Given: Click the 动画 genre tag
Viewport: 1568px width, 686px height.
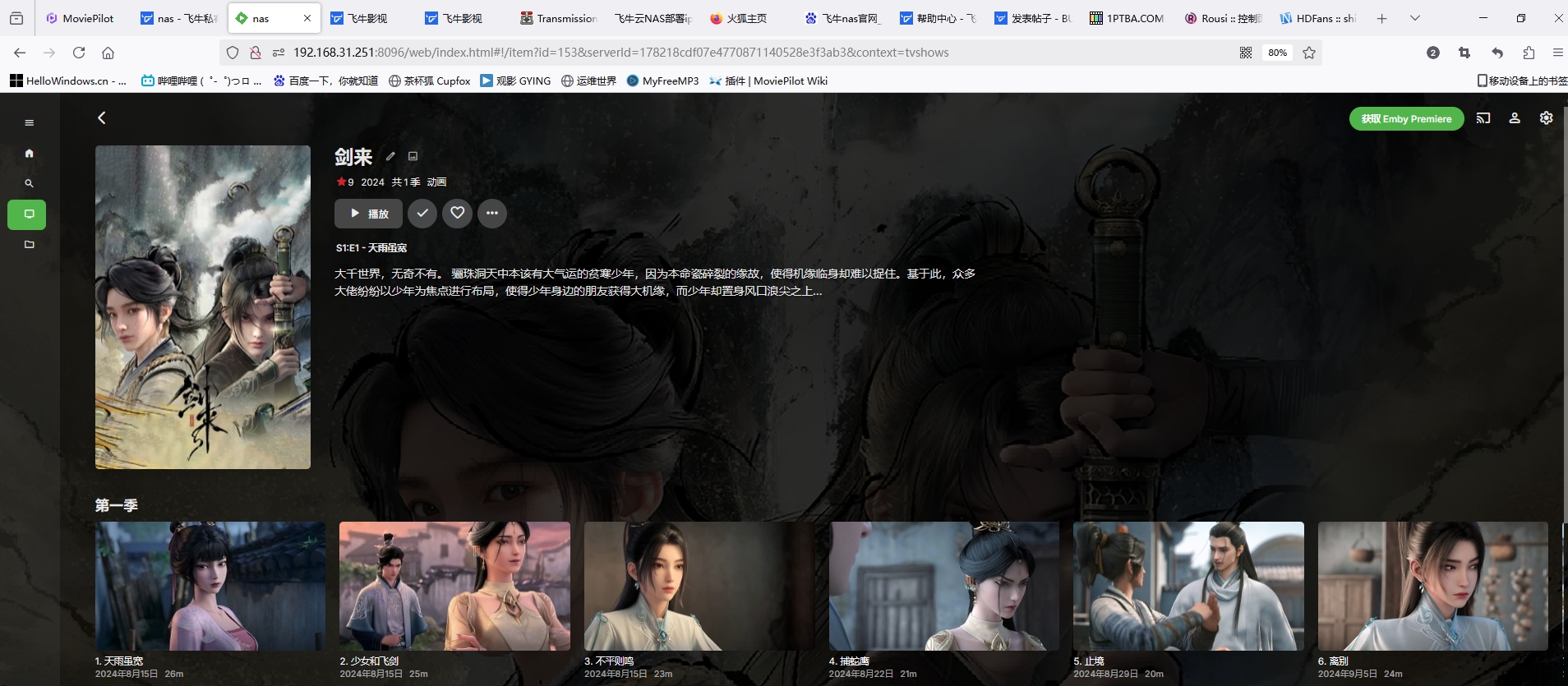Looking at the screenshot, I should pyautogui.click(x=436, y=182).
